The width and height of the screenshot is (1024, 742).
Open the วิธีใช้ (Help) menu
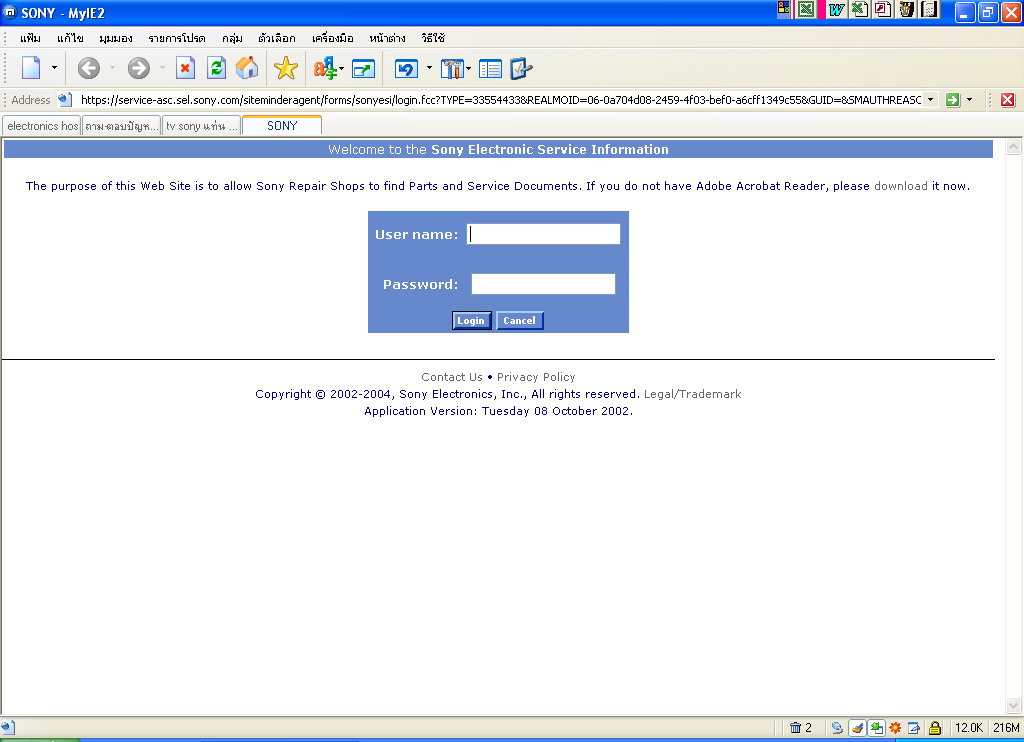433,38
